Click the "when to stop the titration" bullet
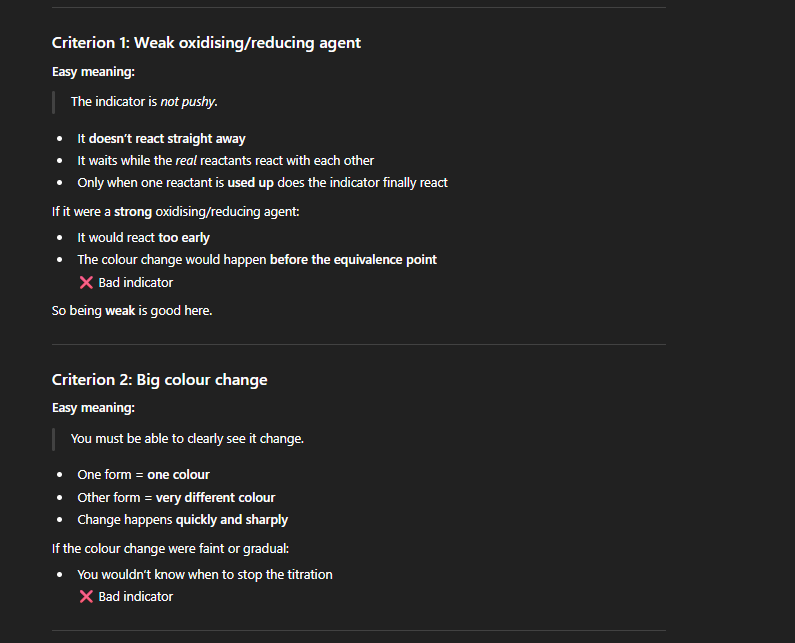The image size is (795, 643). (x=205, y=575)
